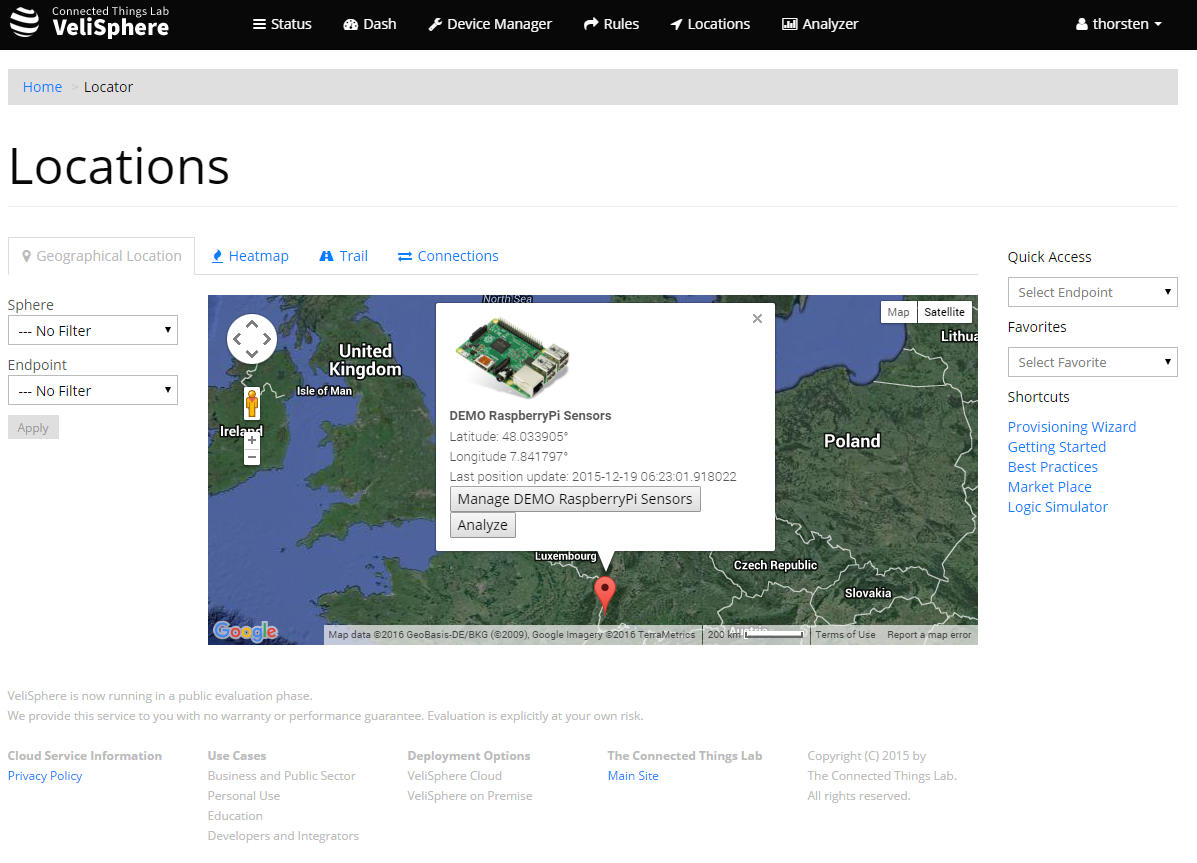1197x863 pixels.
Task: Zoom in using the plus control
Action: click(251, 440)
